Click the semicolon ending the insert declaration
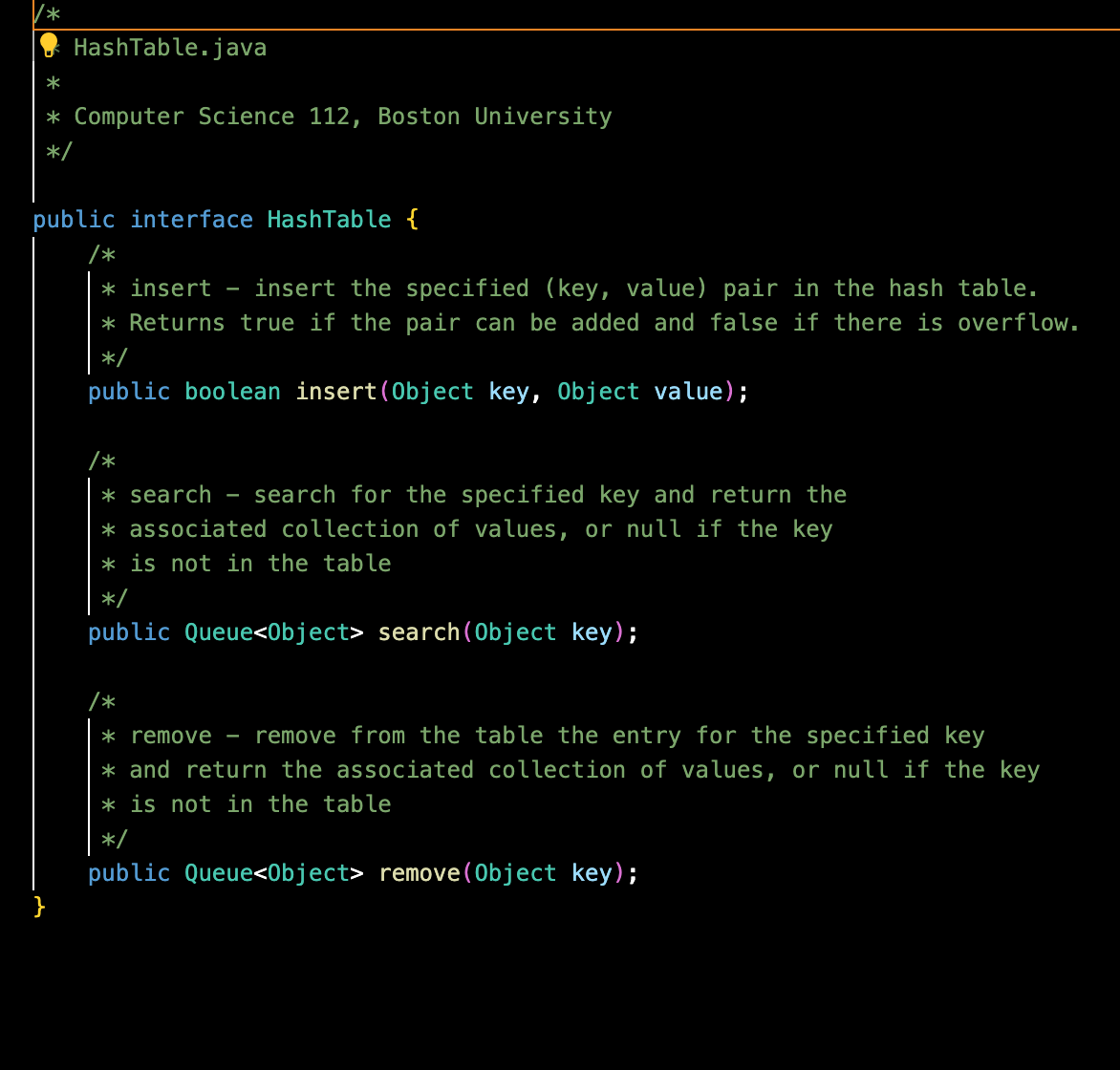The image size is (1120, 1070). (743, 391)
